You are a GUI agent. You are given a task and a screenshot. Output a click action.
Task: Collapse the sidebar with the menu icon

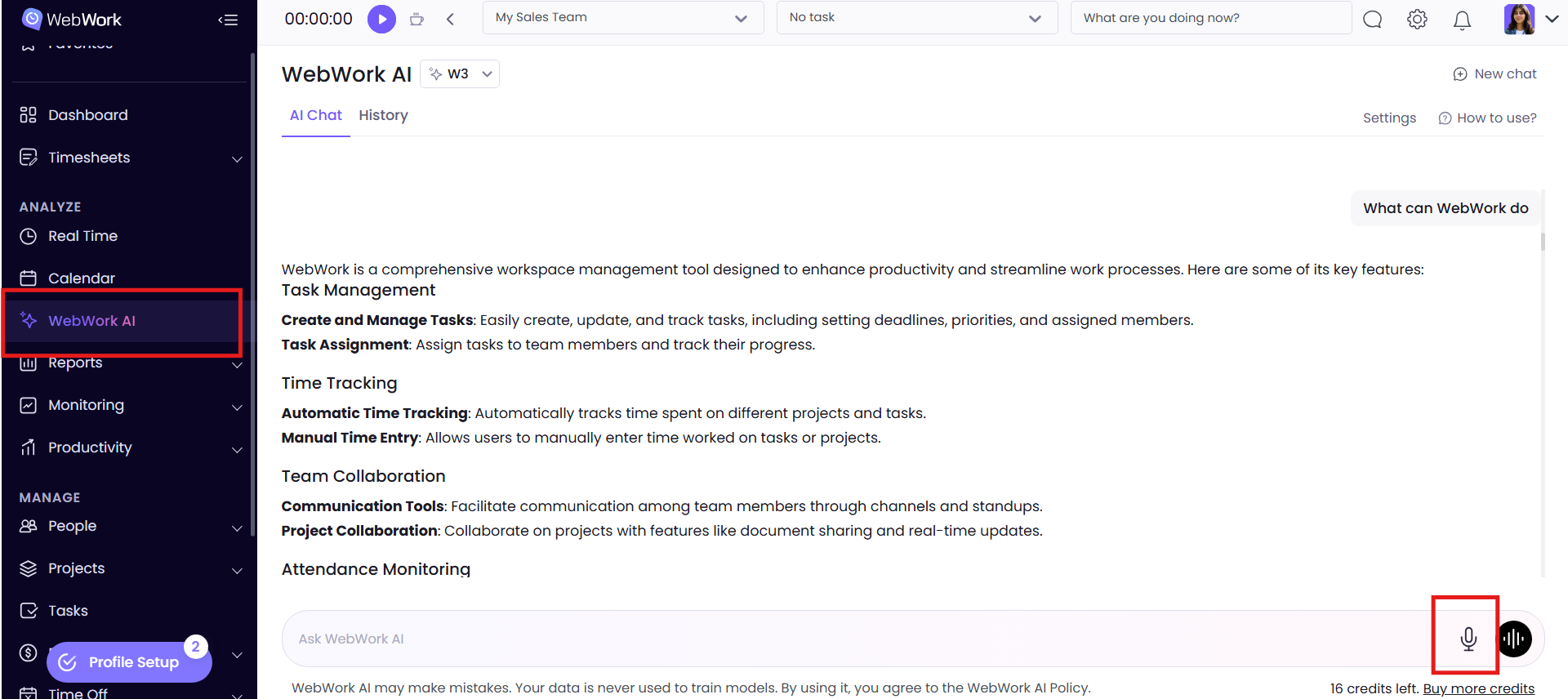228,20
